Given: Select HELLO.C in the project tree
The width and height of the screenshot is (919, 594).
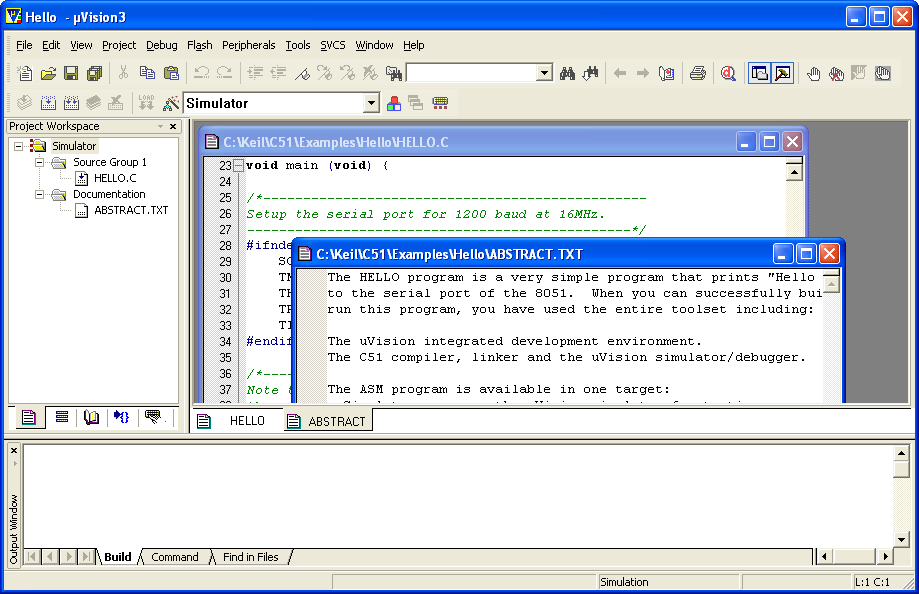Looking at the screenshot, I should coord(115,178).
